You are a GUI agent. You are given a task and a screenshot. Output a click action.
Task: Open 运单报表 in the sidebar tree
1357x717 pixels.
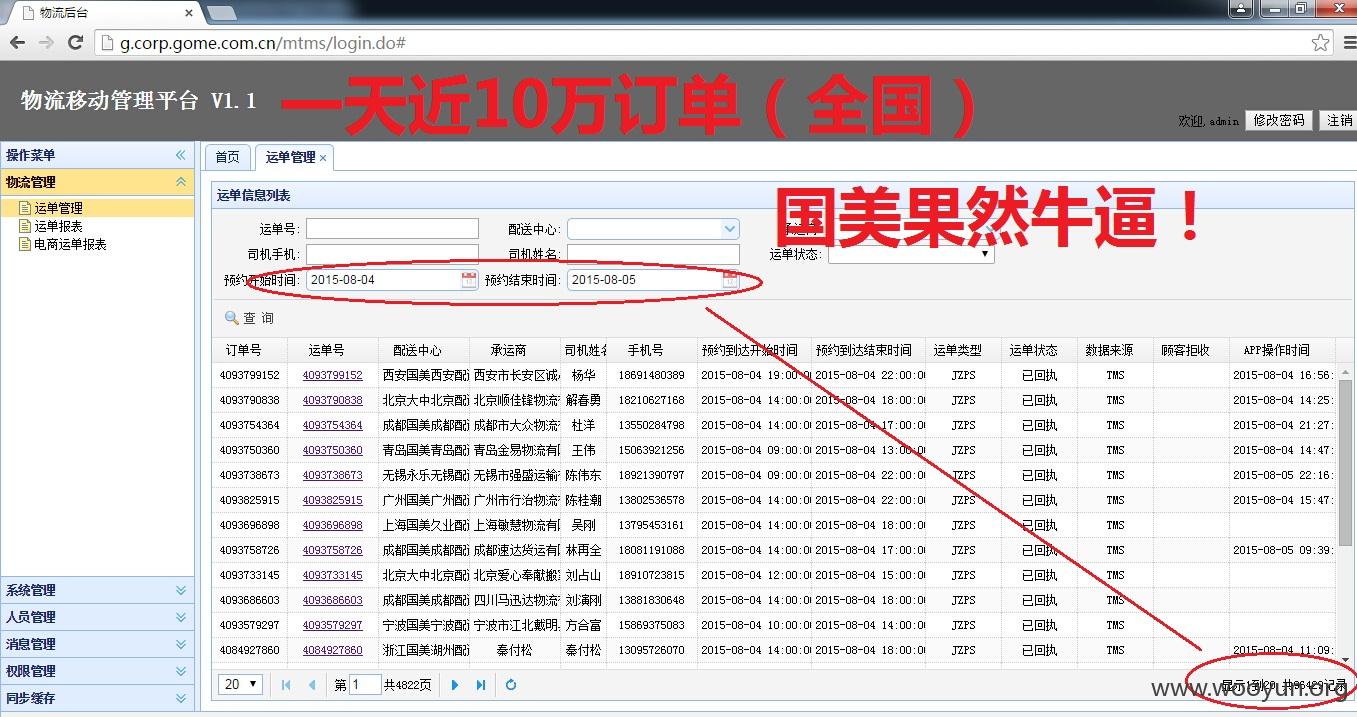[58, 226]
